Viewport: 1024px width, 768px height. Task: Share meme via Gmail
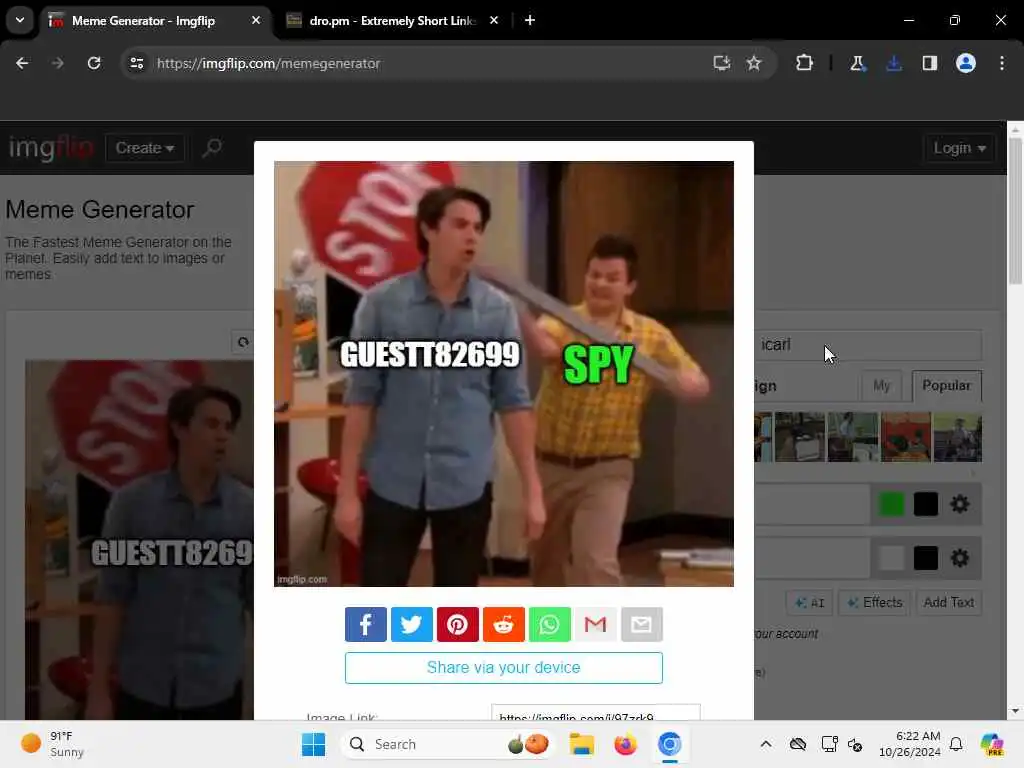(596, 624)
